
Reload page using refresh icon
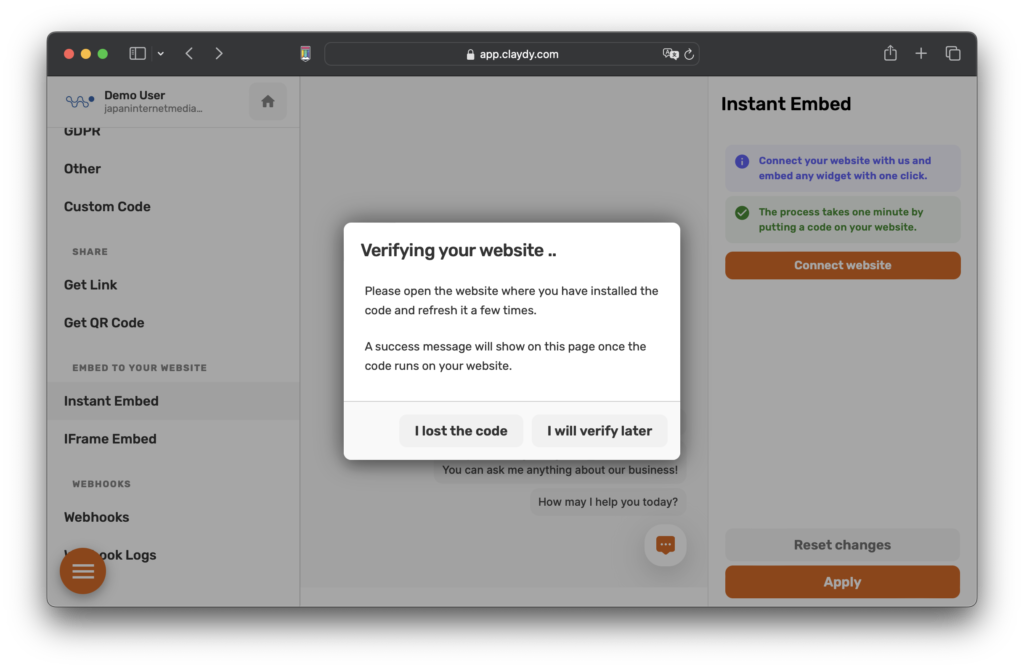tap(689, 54)
